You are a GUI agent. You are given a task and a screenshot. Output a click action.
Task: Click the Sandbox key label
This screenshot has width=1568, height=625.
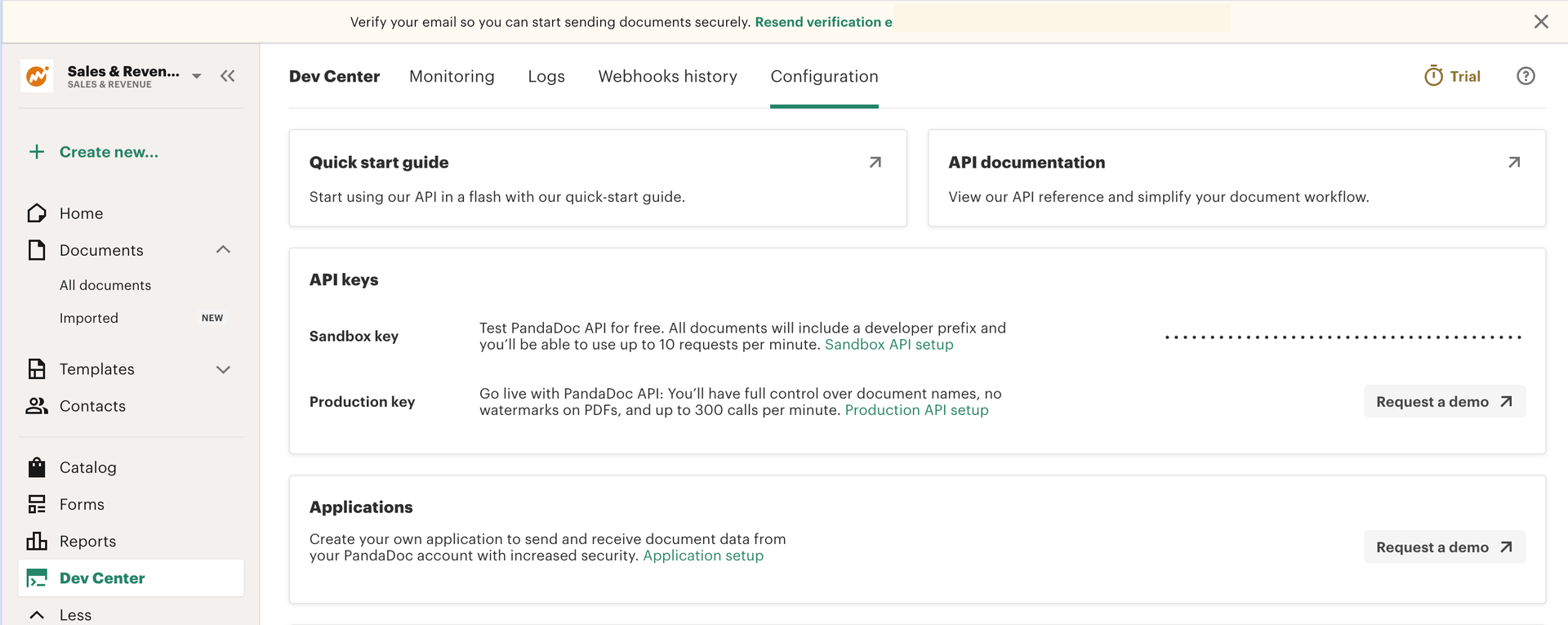(354, 336)
